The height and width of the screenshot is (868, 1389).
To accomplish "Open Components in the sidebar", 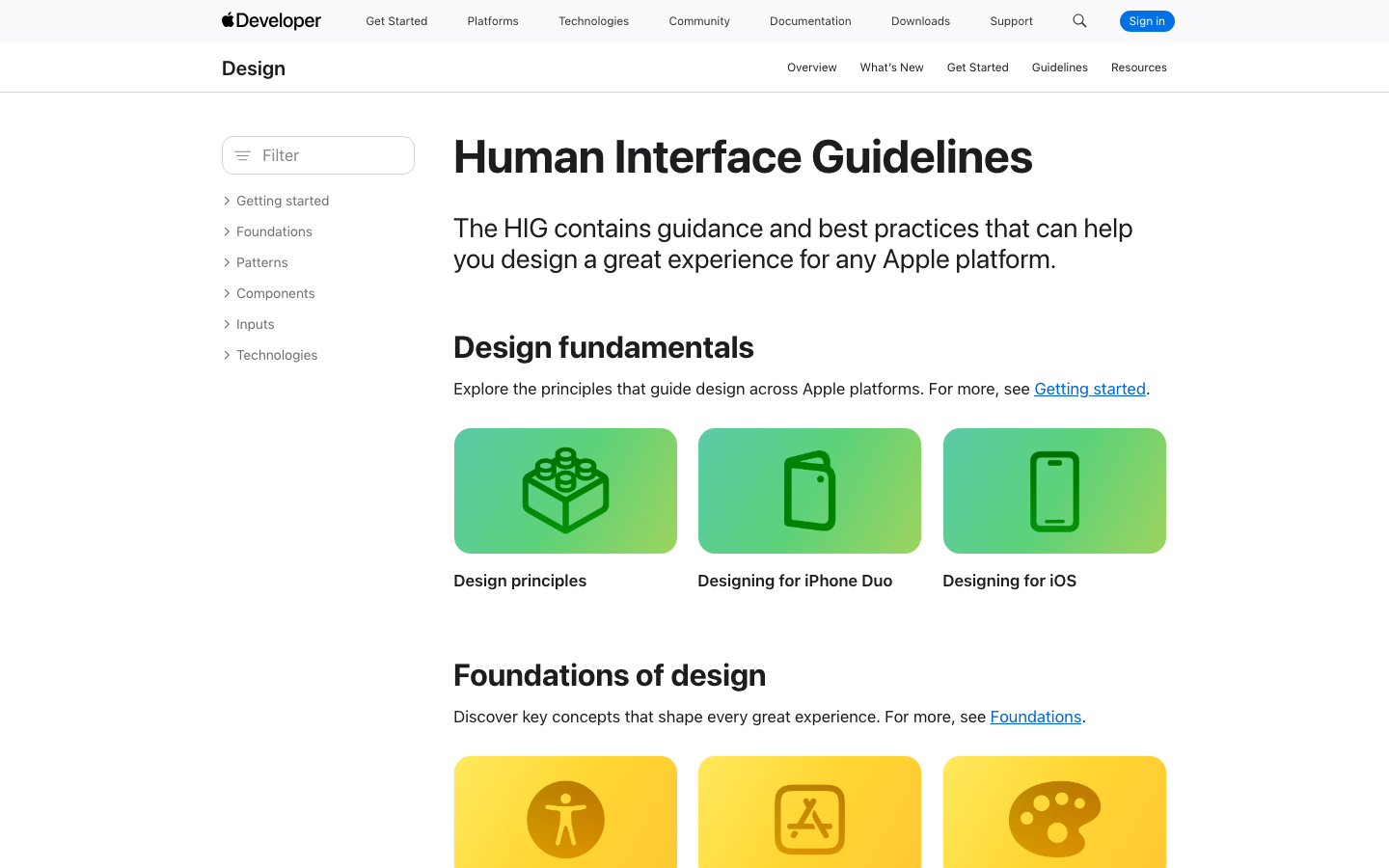I will [276, 293].
